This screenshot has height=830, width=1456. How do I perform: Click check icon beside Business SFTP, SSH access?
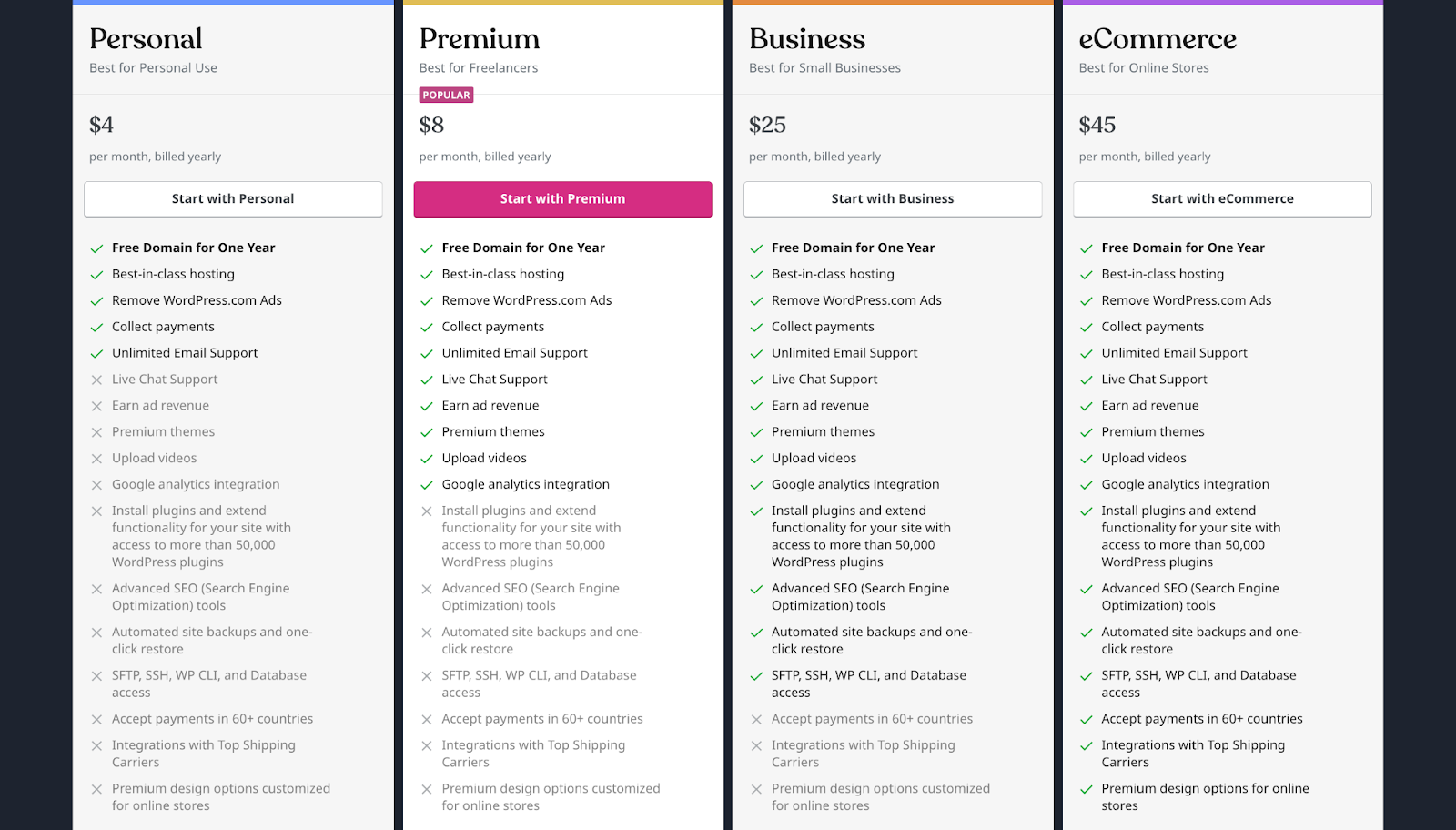756,676
